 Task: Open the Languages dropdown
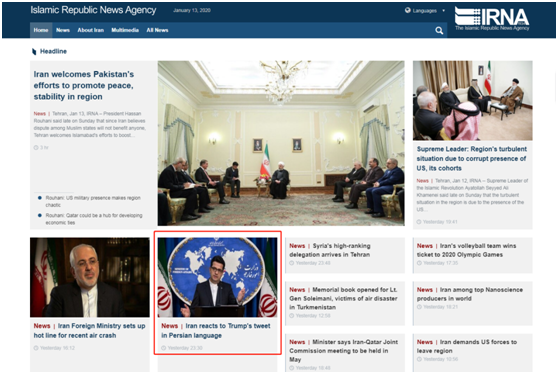pyautogui.click(x=425, y=11)
